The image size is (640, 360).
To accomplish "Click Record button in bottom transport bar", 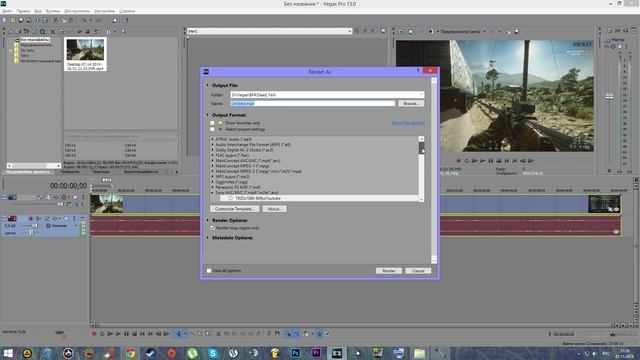I will [94, 334].
